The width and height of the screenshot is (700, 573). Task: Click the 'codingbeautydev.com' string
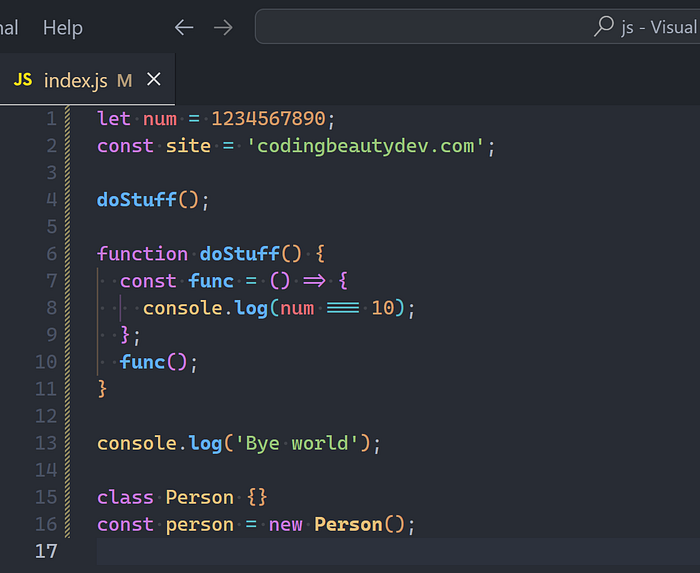tap(366, 146)
